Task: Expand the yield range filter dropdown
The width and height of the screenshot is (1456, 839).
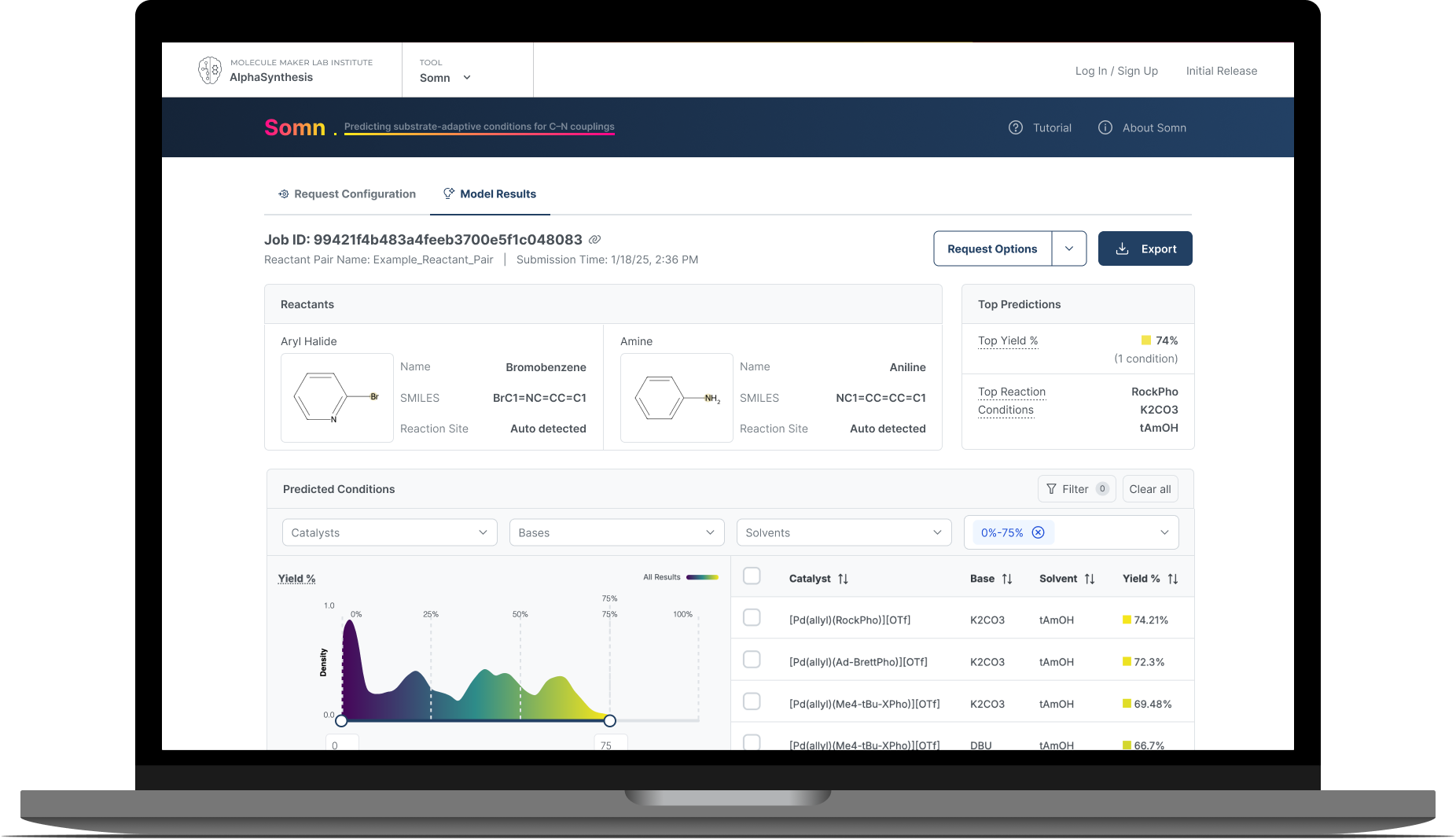Action: tap(1164, 532)
